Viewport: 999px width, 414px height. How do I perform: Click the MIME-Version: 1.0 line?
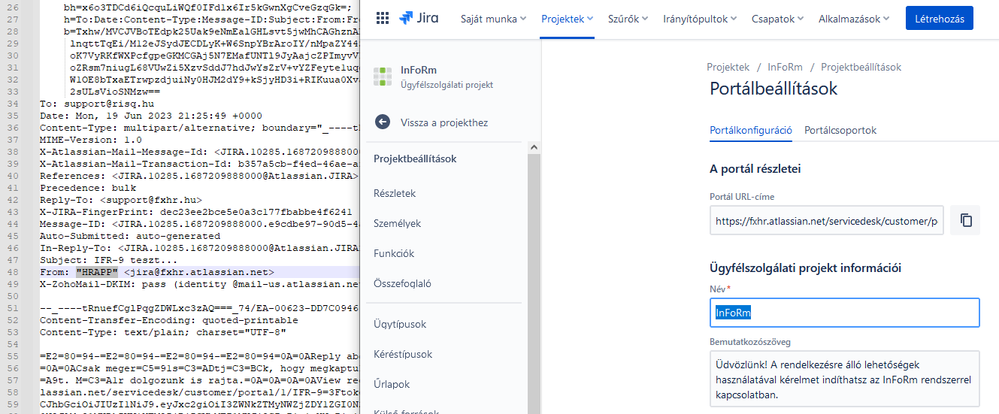[90, 139]
